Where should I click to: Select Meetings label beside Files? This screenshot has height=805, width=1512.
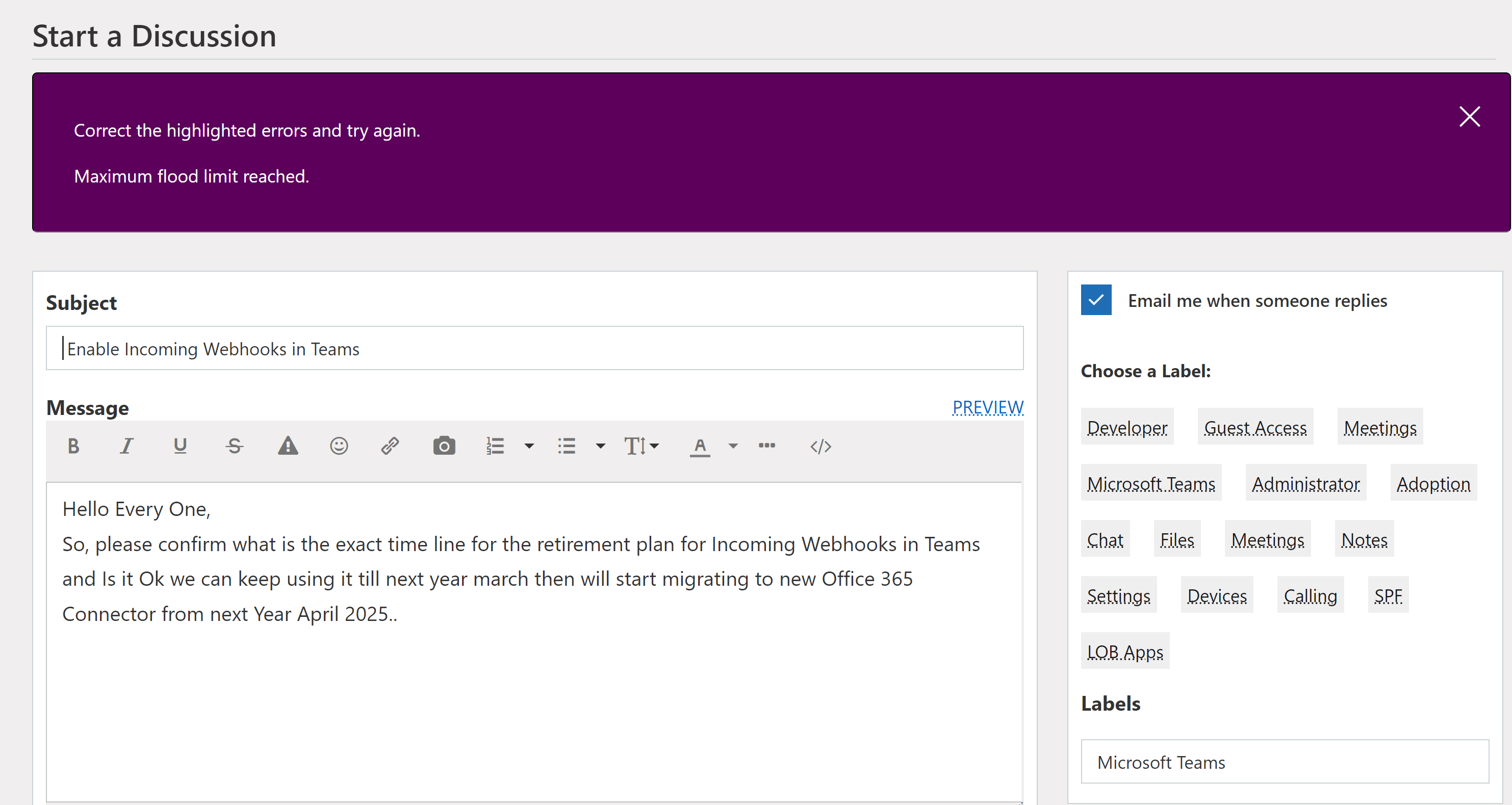click(x=1267, y=539)
